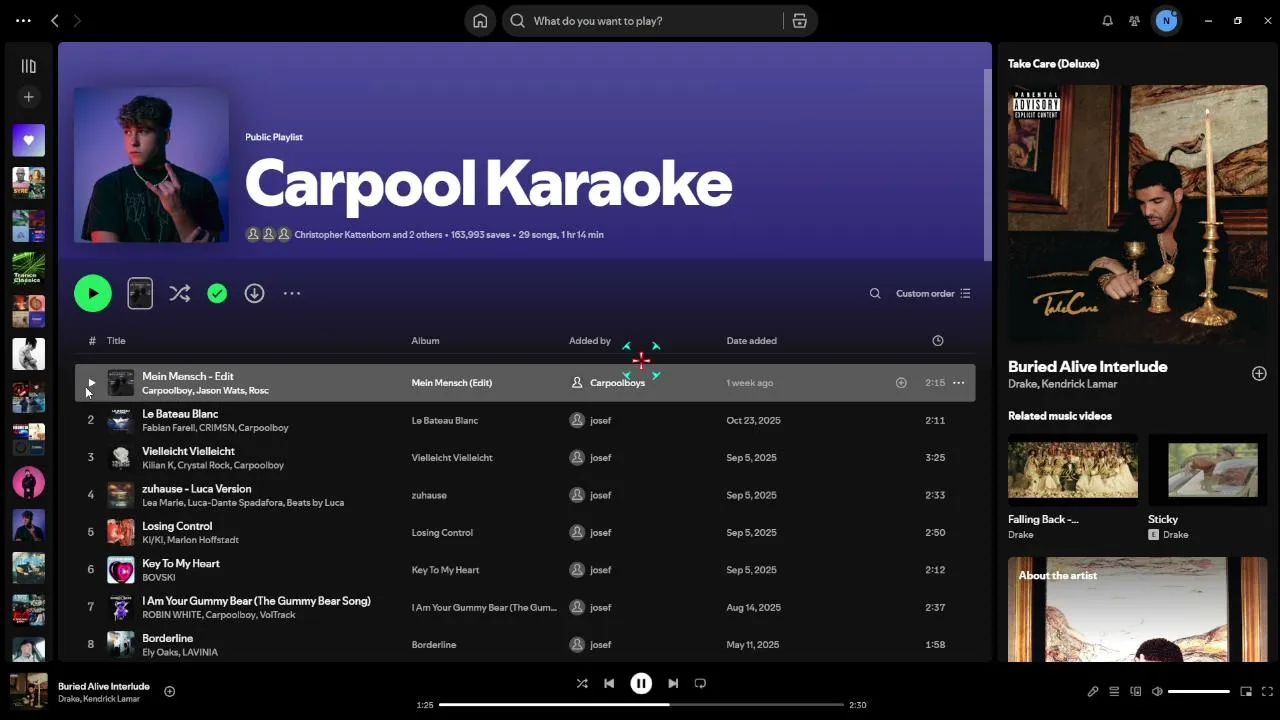Open the miniplayer
This screenshot has height=720, width=1280.
coord(1246,691)
